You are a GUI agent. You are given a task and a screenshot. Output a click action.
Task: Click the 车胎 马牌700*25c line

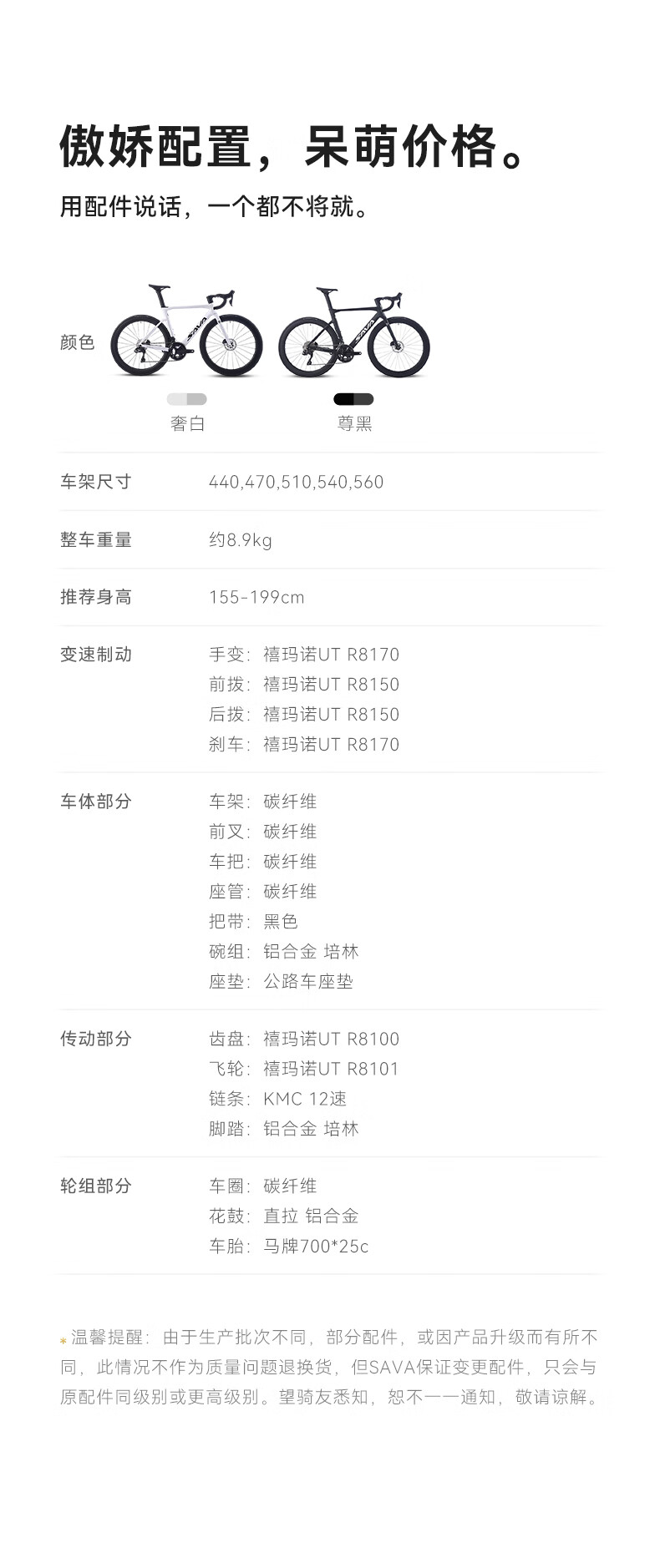[x=288, y=1246]
